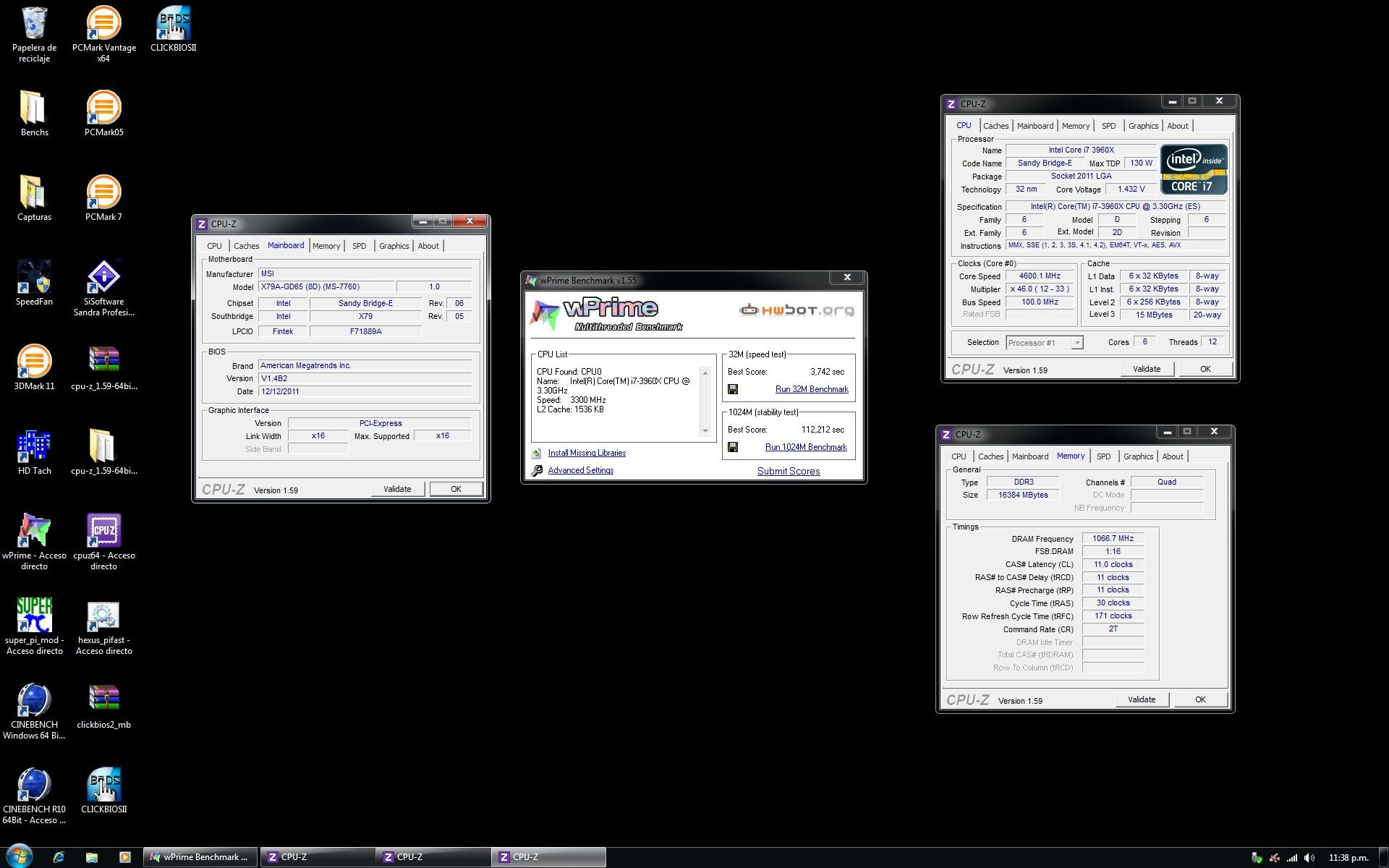The image size is (1389, 868).
Task: Open the HD Tach shortcut
Action: click(x=34, y=452)
